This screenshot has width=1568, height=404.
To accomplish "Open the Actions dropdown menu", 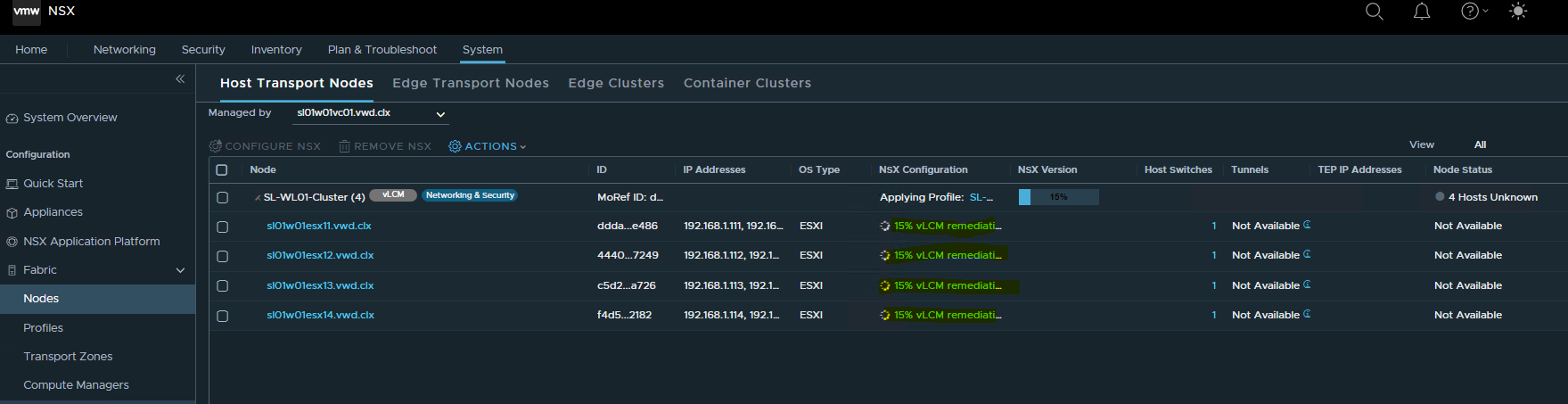I will tap(488, 146).
